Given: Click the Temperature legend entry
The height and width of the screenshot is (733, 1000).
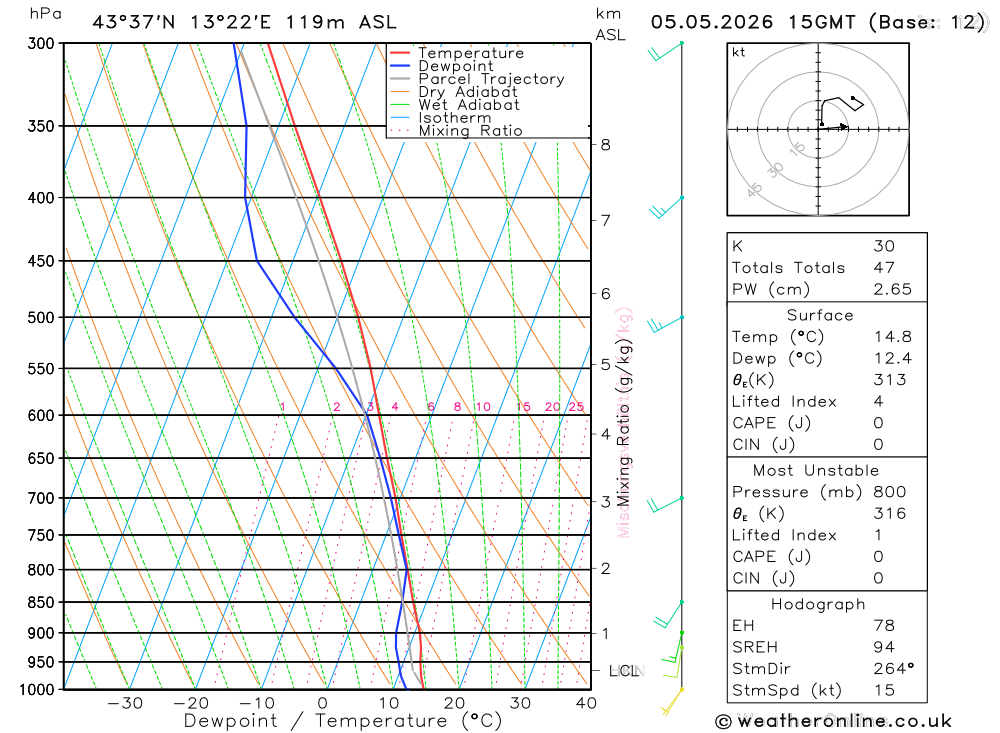Looking at the screenshot, I should click(x=471, y=53).
